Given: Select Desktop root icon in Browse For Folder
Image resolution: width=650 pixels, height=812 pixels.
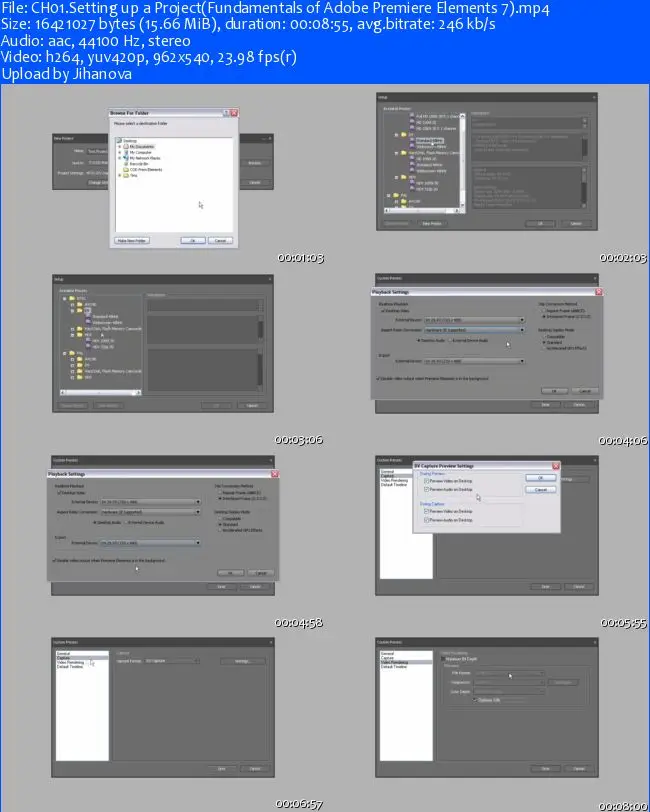Looking at the screenshot, I should (x=120, y=141).
